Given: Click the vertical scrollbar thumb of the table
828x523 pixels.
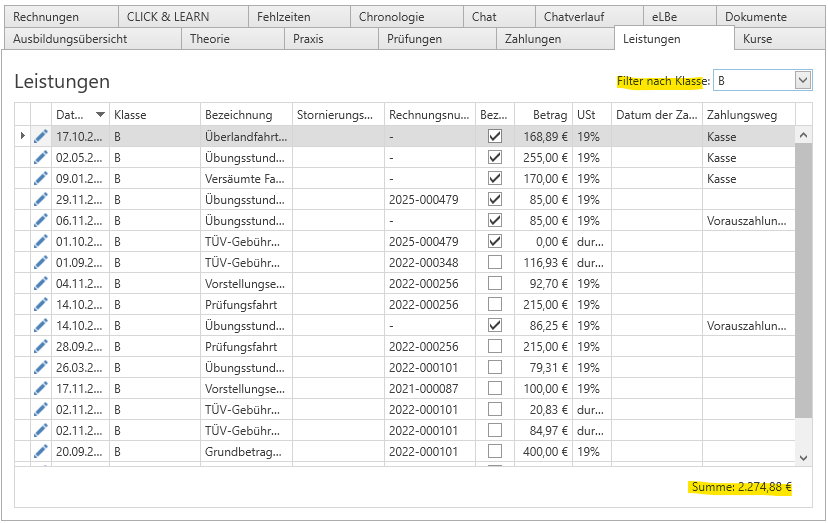Looking at the screenshot, I should click(803, 280).
